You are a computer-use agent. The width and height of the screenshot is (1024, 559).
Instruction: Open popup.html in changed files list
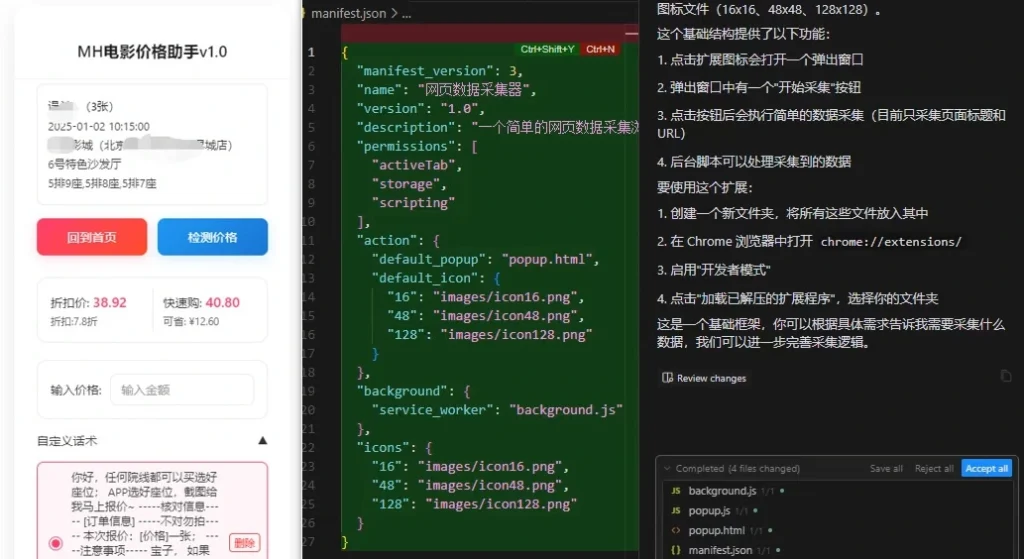716,530
